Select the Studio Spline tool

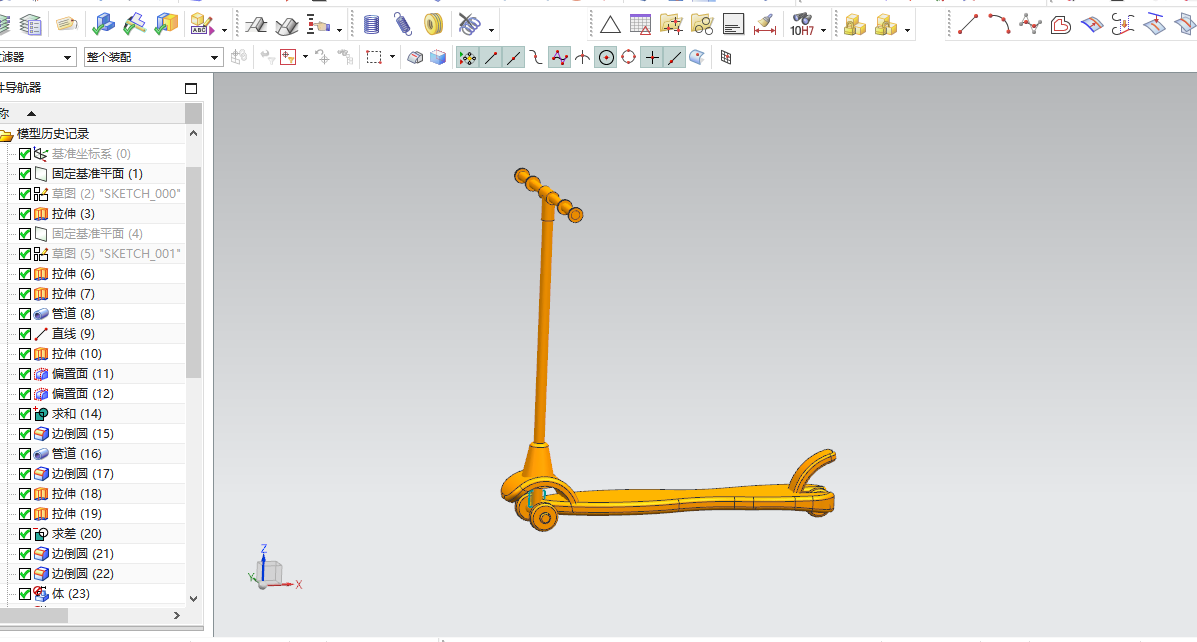[x=1030, y=25]
